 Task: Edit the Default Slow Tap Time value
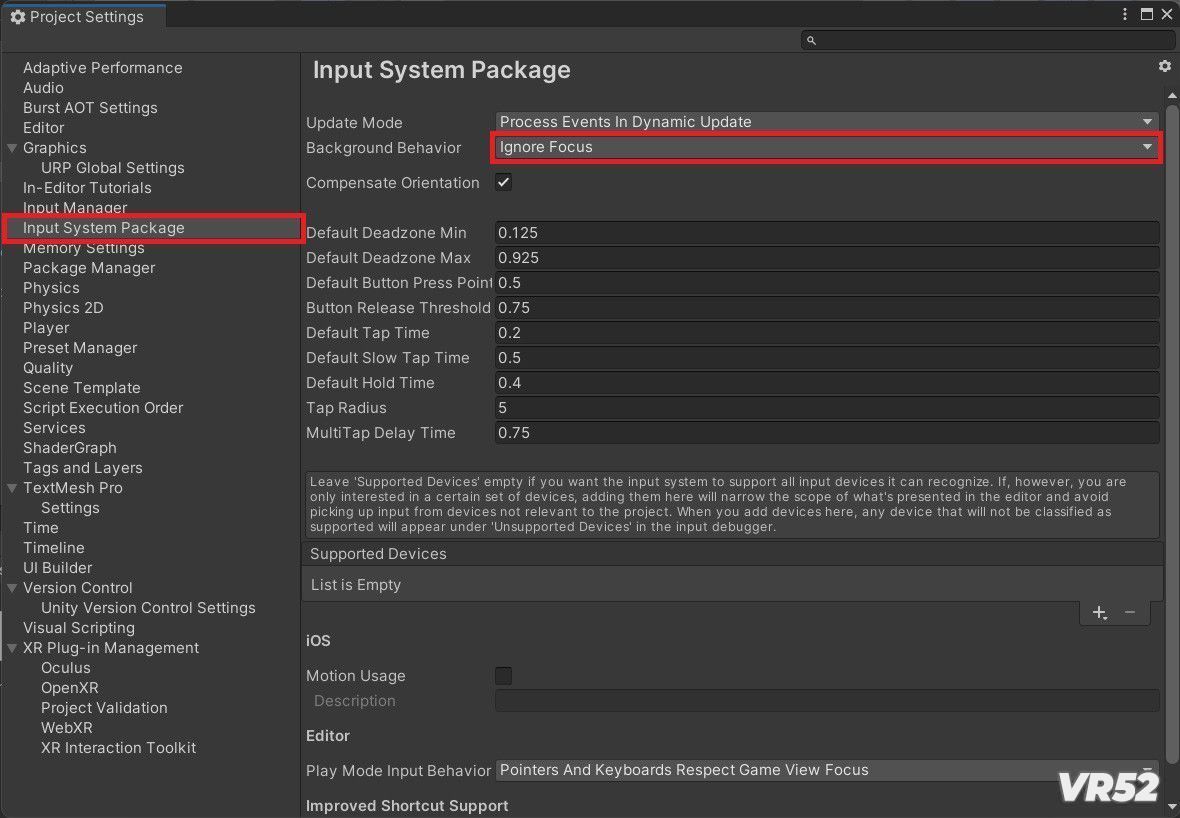coord(826,358)
